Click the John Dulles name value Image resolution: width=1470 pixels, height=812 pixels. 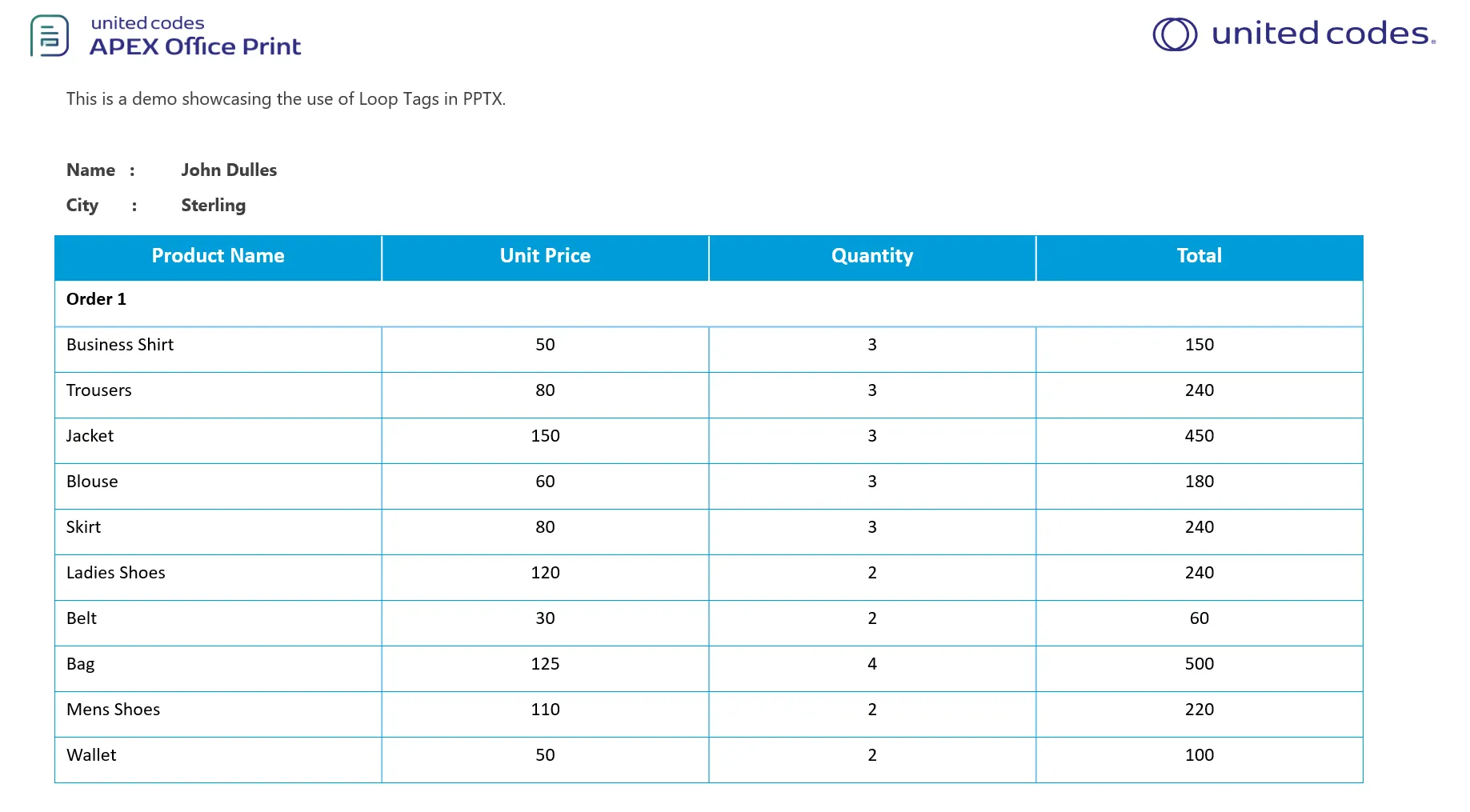[x=229, y=170]
